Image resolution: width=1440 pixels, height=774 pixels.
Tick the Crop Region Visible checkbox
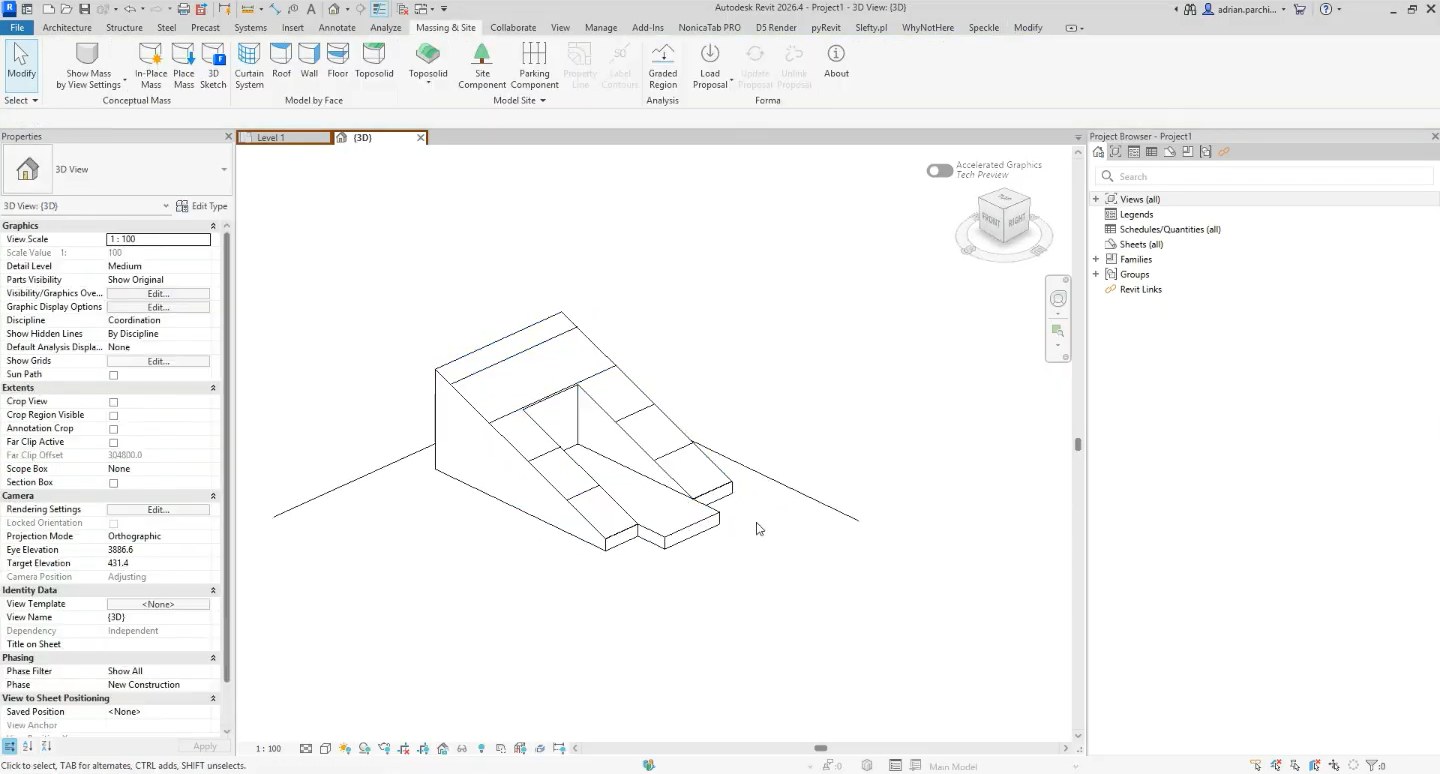113,416
